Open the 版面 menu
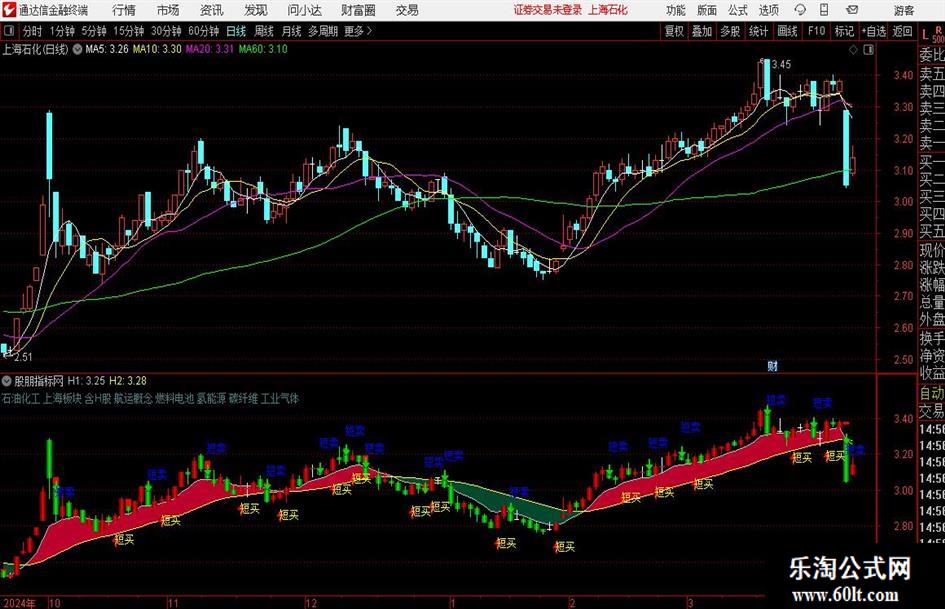Screen dimensions: 945x609 pos(706,10)
